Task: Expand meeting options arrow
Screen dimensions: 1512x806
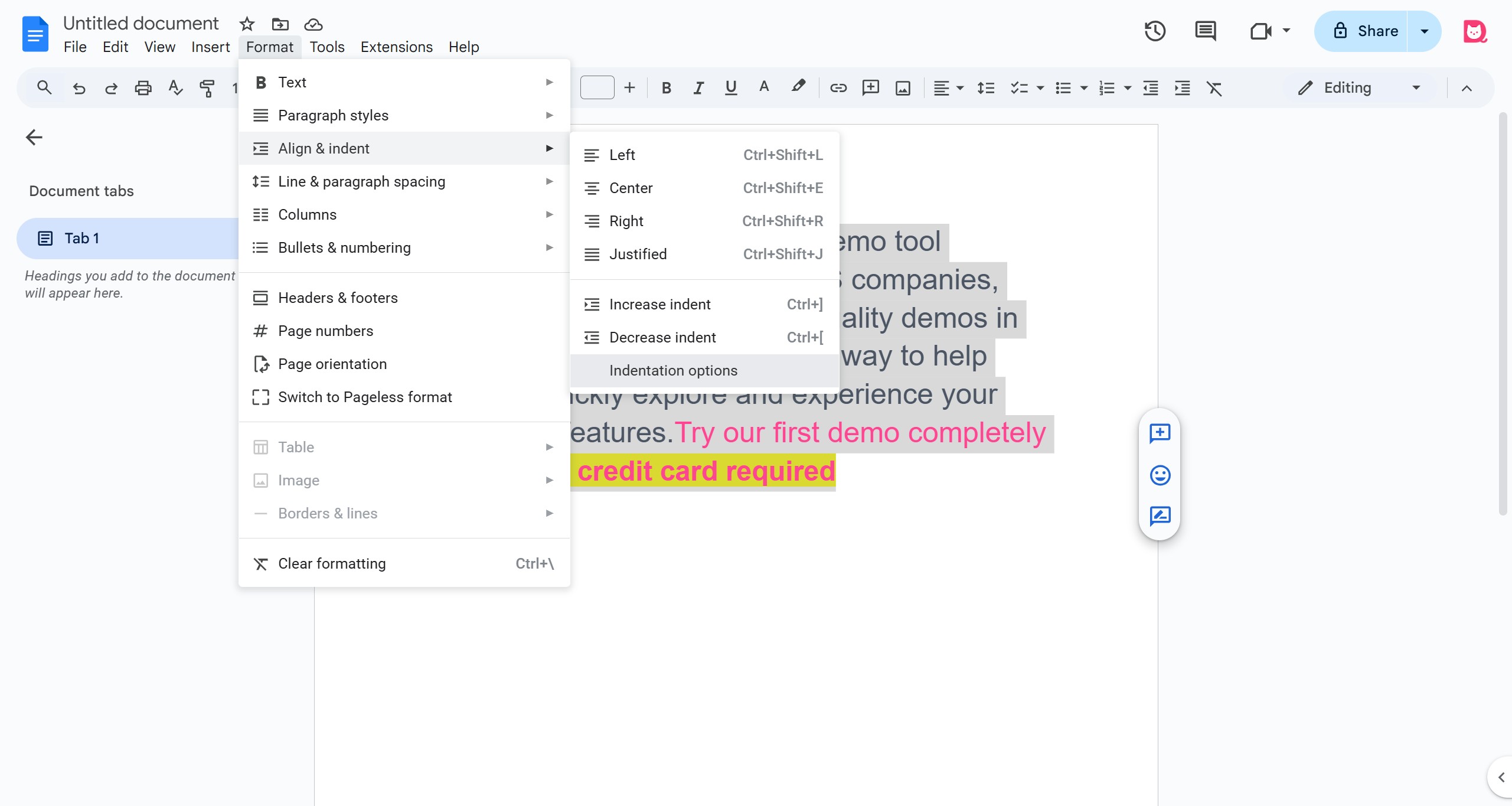Action: [x=1286, y=31]
